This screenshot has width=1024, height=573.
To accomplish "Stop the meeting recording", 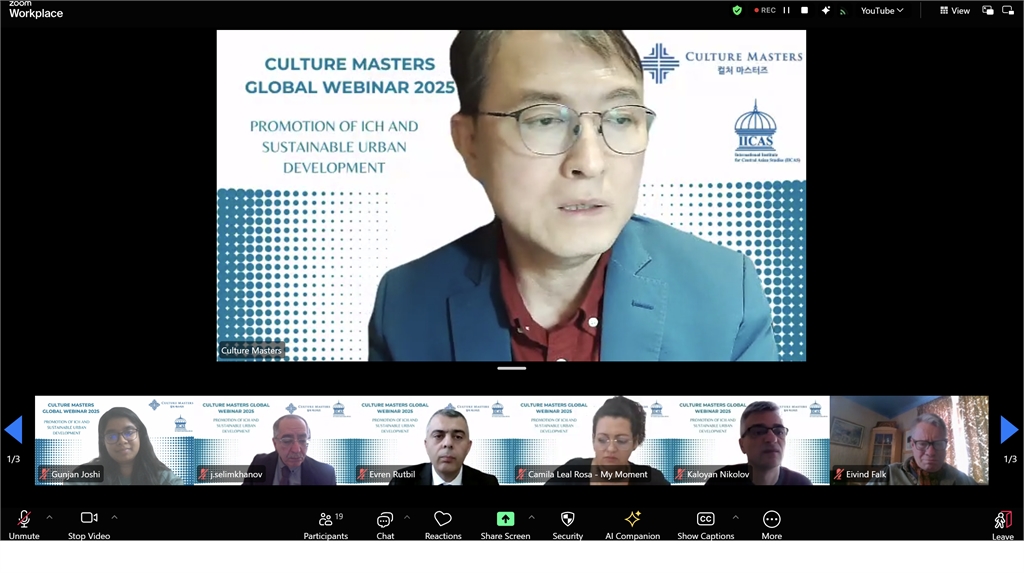I will pos(805,10).
